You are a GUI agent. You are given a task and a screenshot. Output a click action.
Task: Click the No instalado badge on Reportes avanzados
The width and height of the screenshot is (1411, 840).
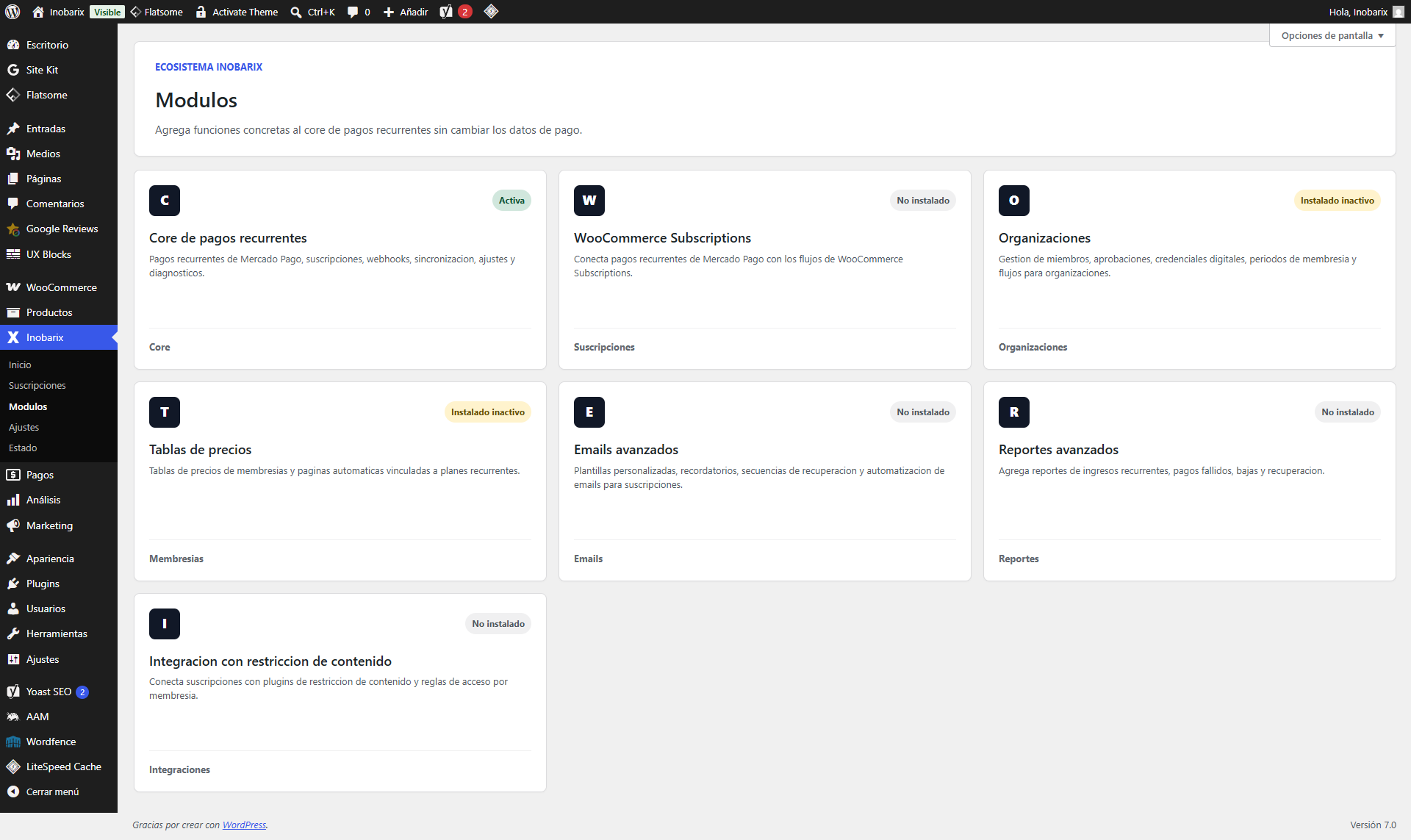point(1347,412)
